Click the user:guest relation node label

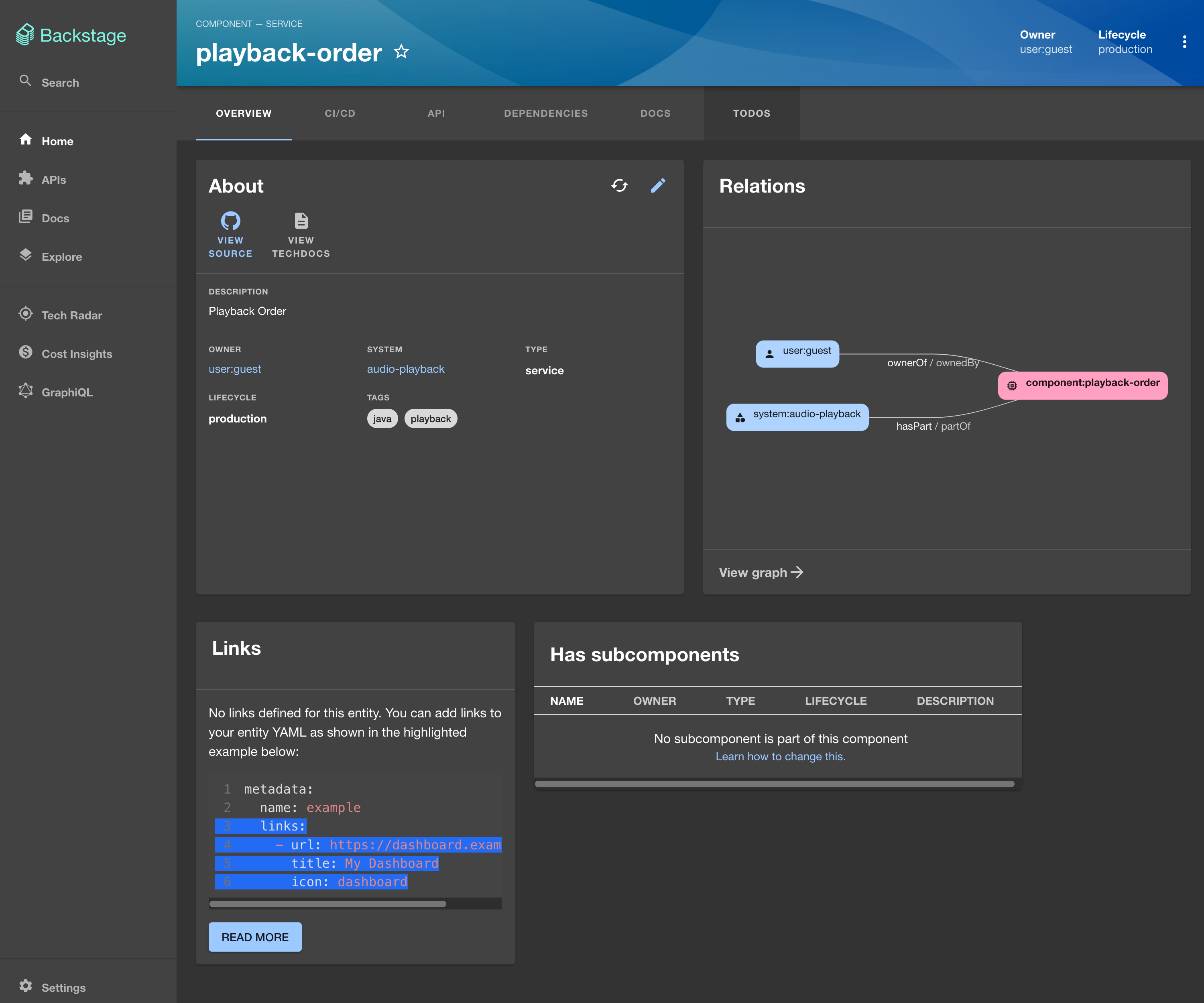[x=807, y=351]
